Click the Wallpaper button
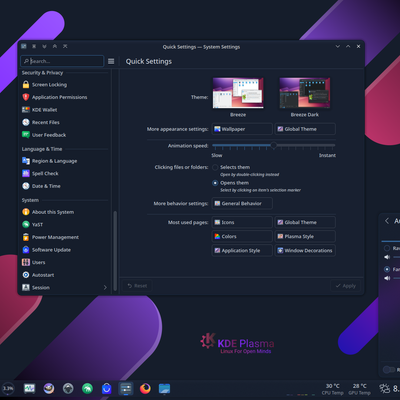Image resolution: width=400 pixels, height=400 pixels. pos(242,129)
